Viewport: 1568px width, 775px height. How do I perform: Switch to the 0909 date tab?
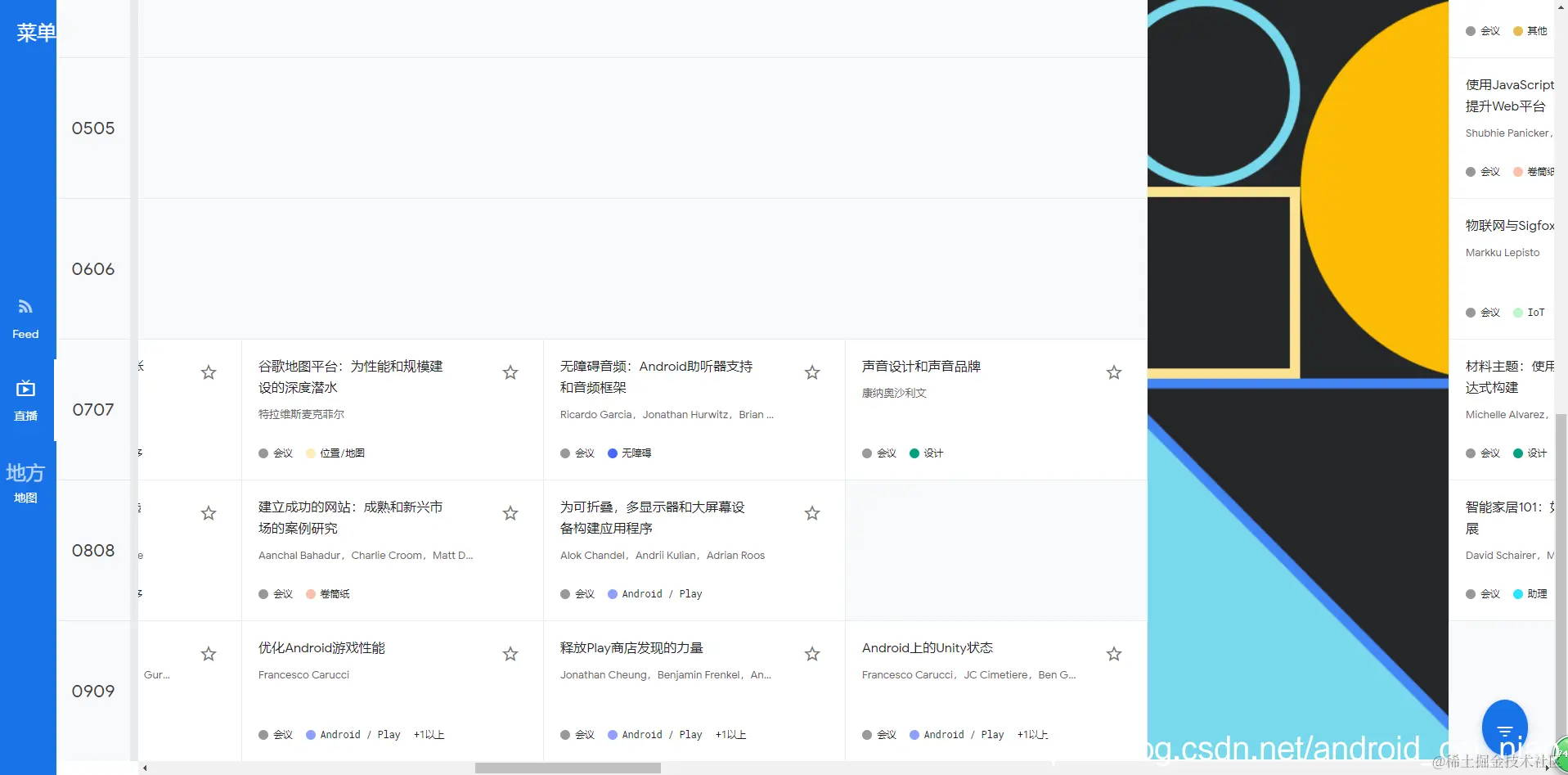pos(92,691)
